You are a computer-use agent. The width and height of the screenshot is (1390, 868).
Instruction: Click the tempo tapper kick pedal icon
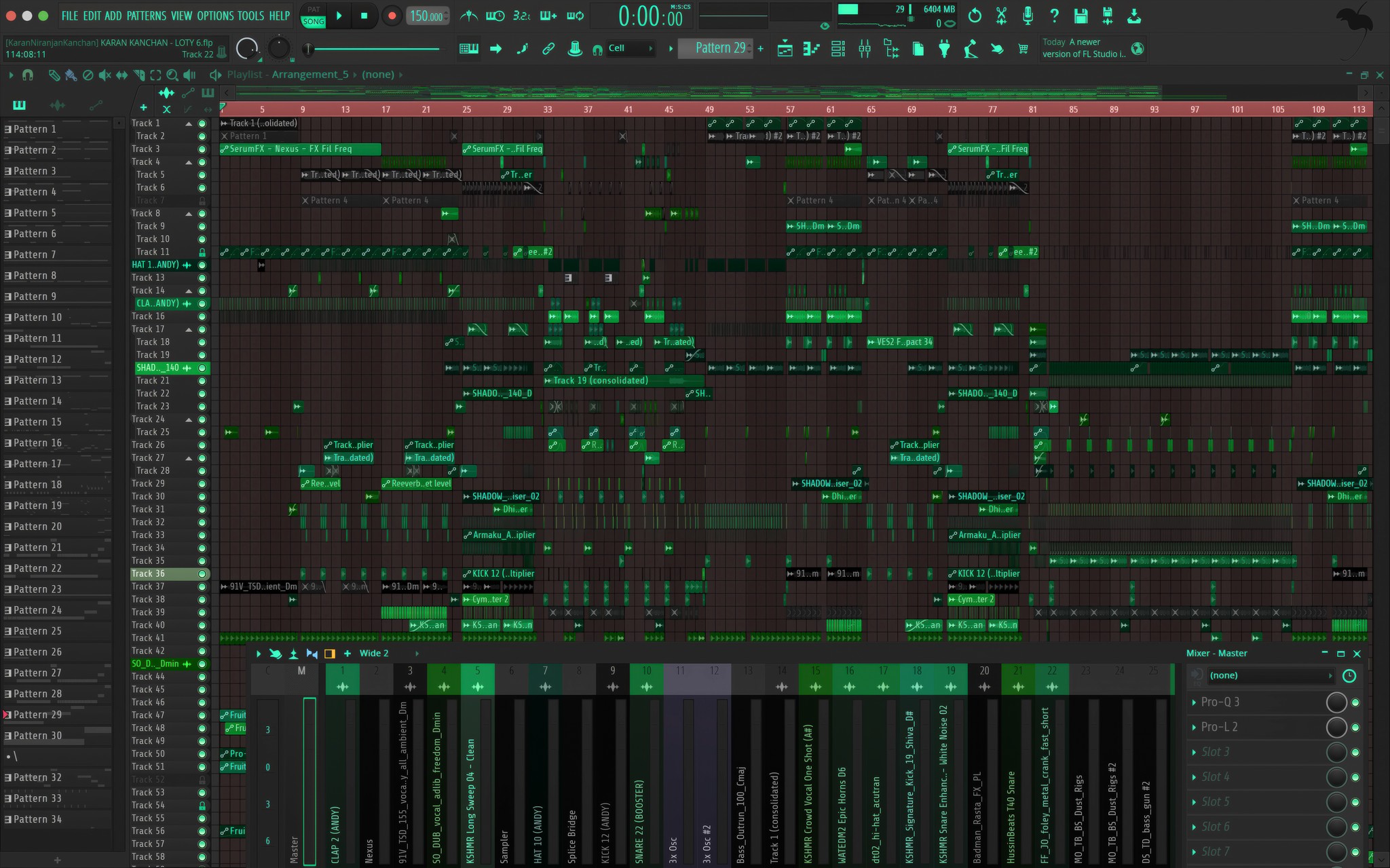click(971, 49)
